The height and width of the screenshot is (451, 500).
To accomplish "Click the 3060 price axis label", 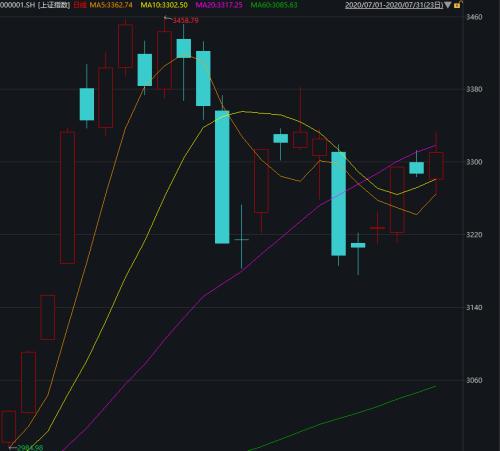I will [x=474, y=380].
